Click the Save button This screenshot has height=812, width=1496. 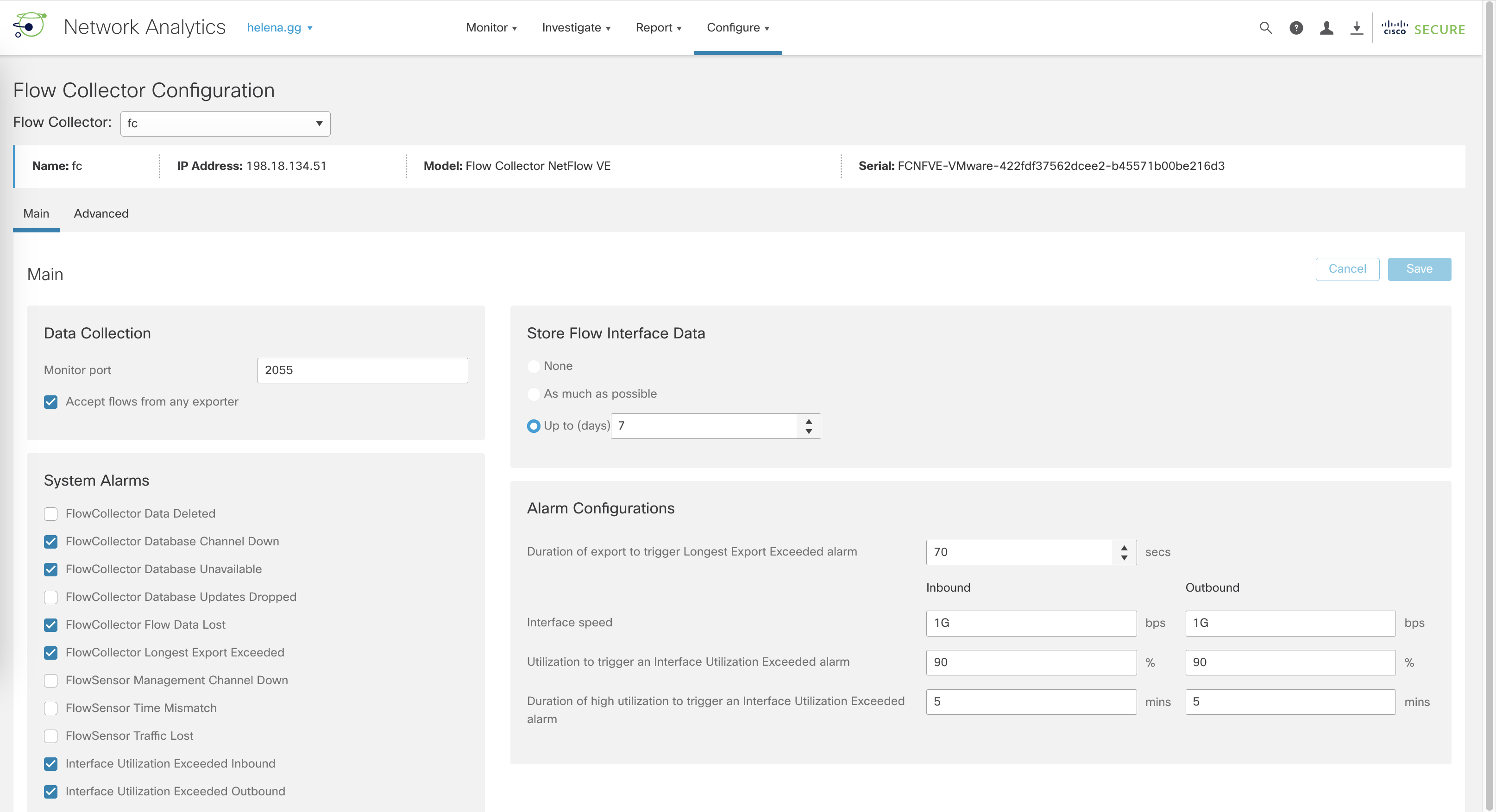(1419, 269)
